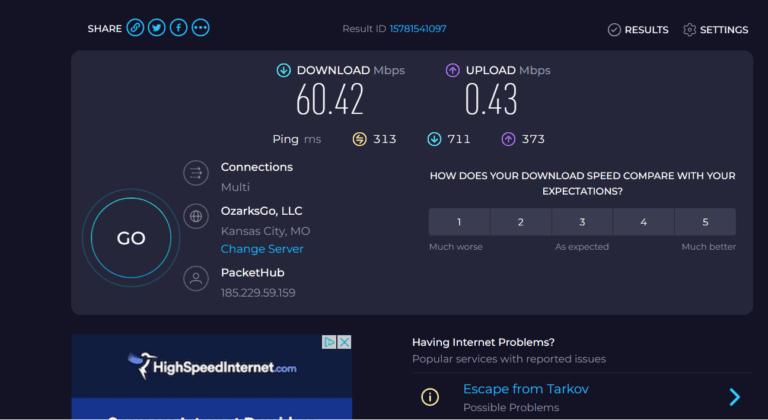
Task: Share result on Facebook icon
Action: (179, 28)
